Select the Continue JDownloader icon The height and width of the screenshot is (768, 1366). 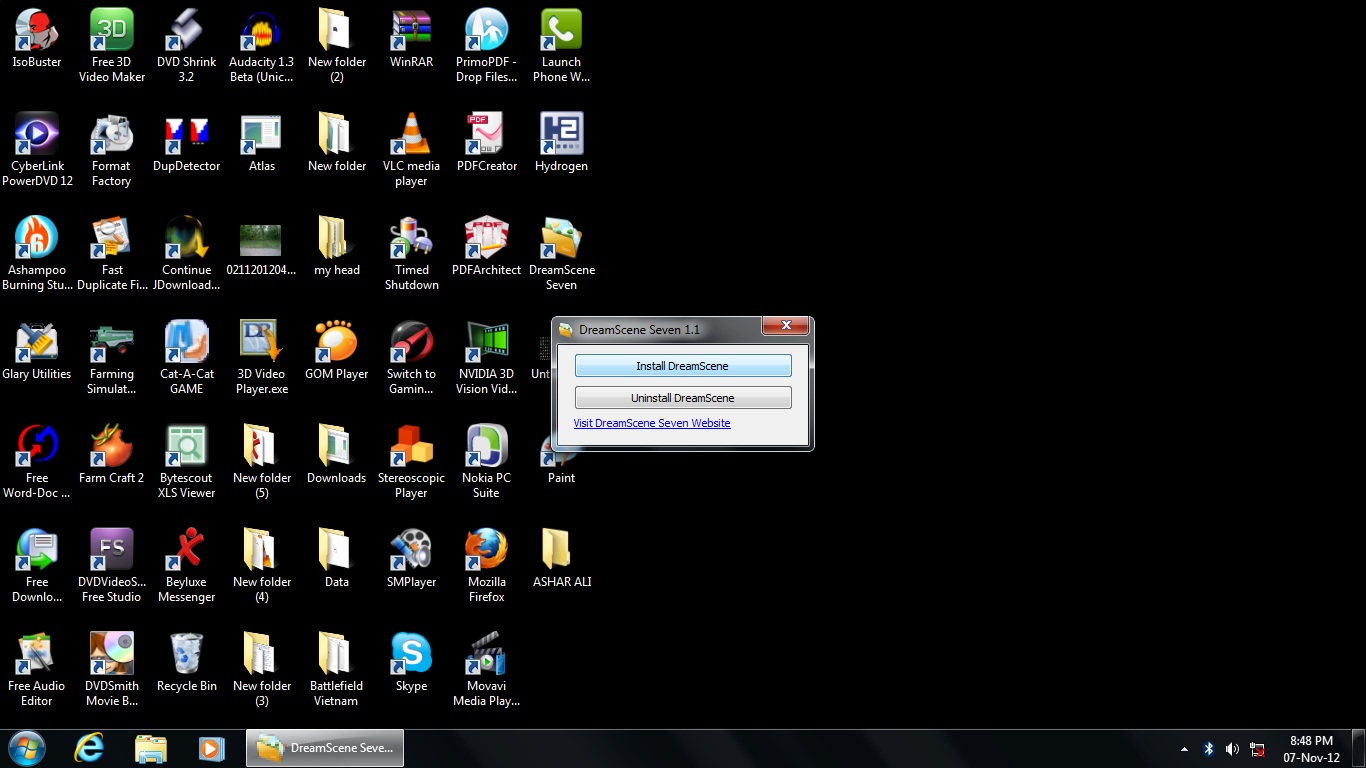tap(187, 254)
